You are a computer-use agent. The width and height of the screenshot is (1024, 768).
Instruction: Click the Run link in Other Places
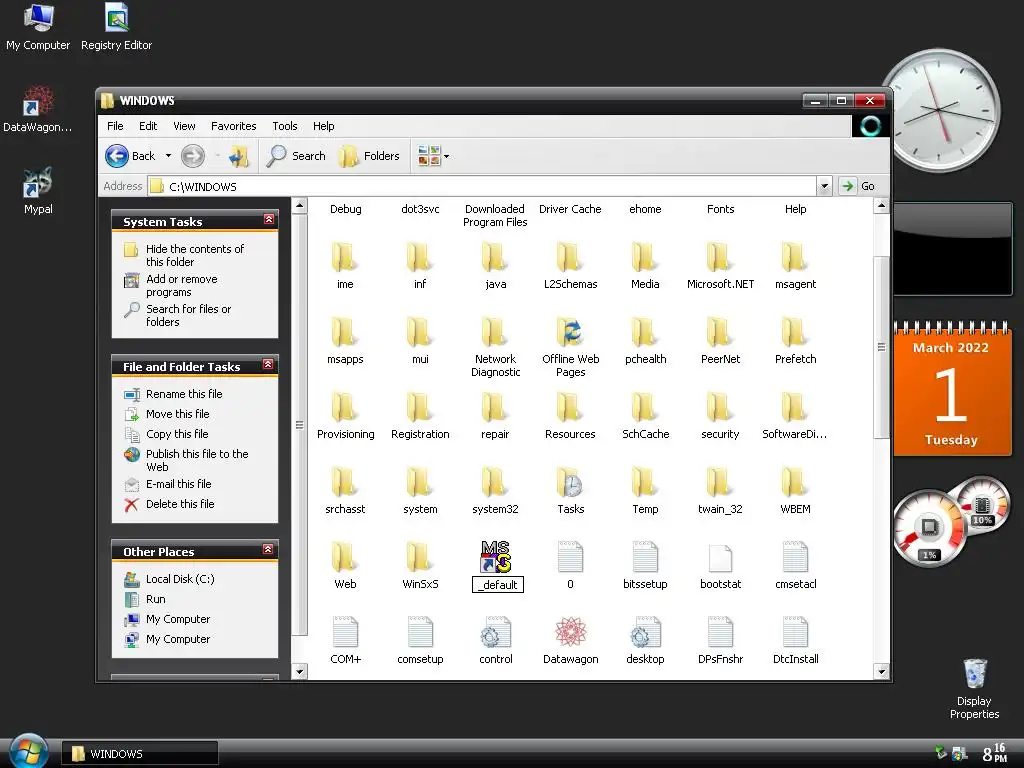(155, 599)
